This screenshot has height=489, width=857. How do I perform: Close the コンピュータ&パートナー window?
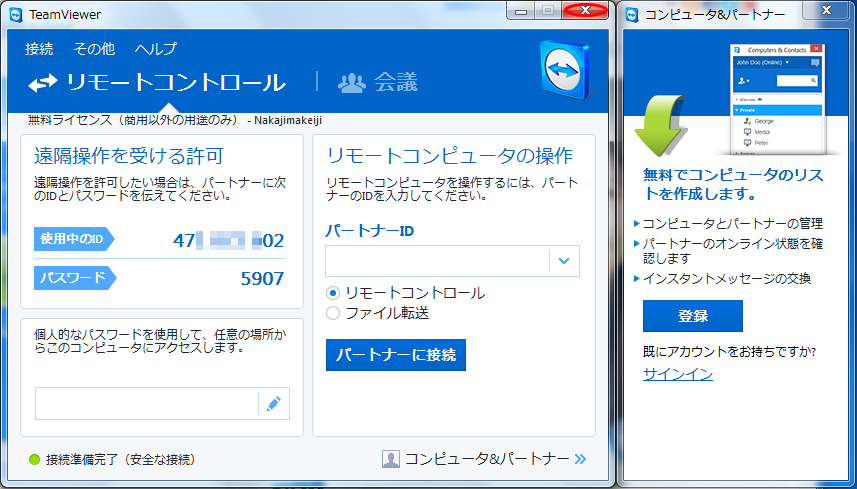pos(826,10)
